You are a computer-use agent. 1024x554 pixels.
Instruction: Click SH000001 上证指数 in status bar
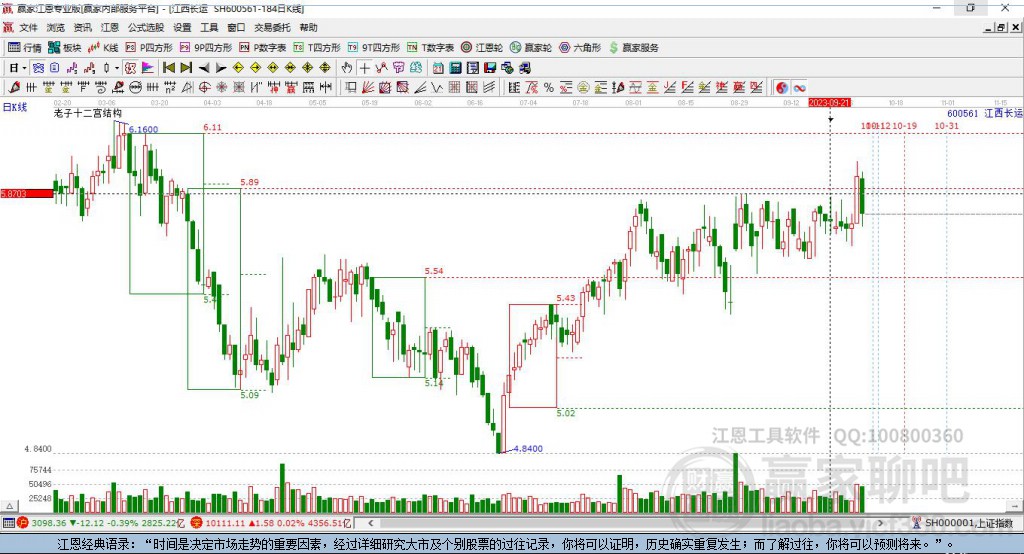coord(968,523)
